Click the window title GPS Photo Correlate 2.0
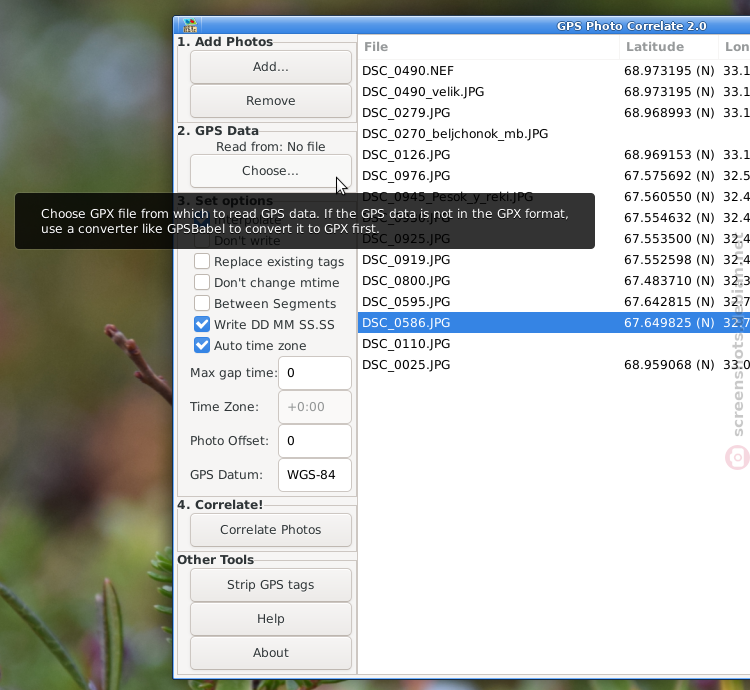The image size is (750, 690). [631, 26]
